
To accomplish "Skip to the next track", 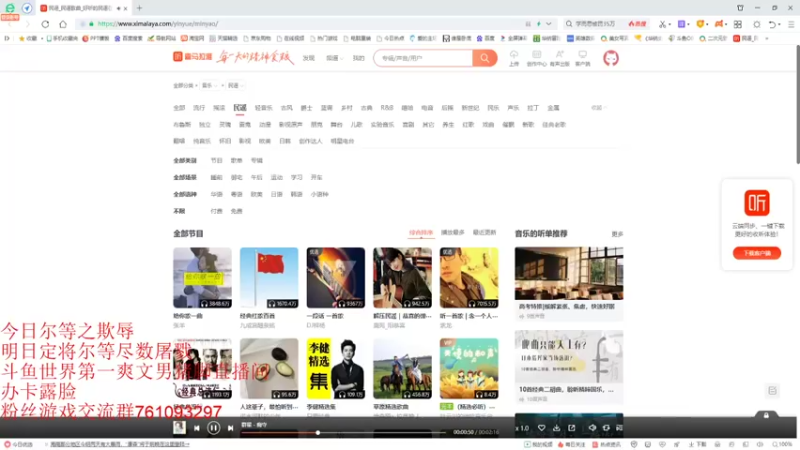I will coord(231,428).
